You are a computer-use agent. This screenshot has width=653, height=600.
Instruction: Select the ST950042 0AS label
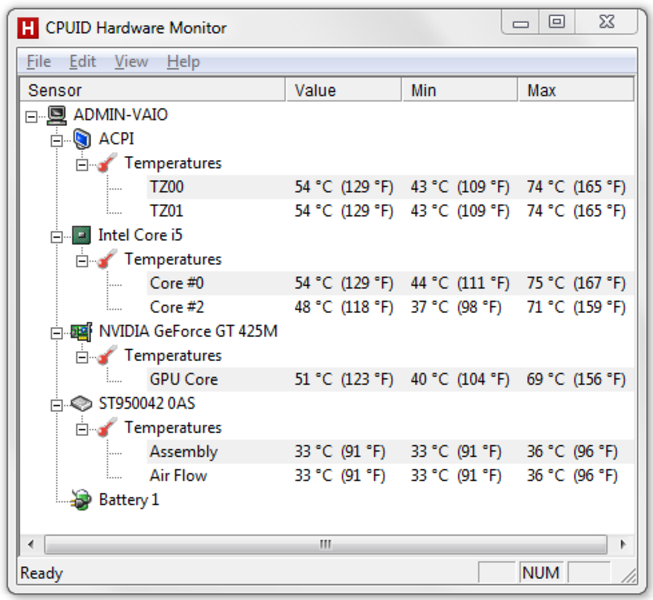[x=147, y=403]
